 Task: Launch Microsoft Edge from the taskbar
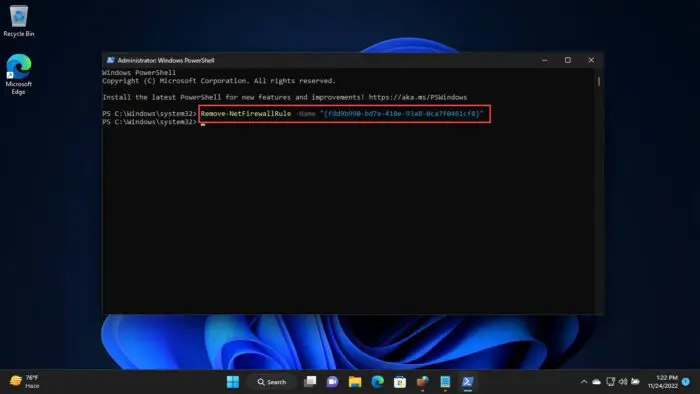tap(378, 382)
